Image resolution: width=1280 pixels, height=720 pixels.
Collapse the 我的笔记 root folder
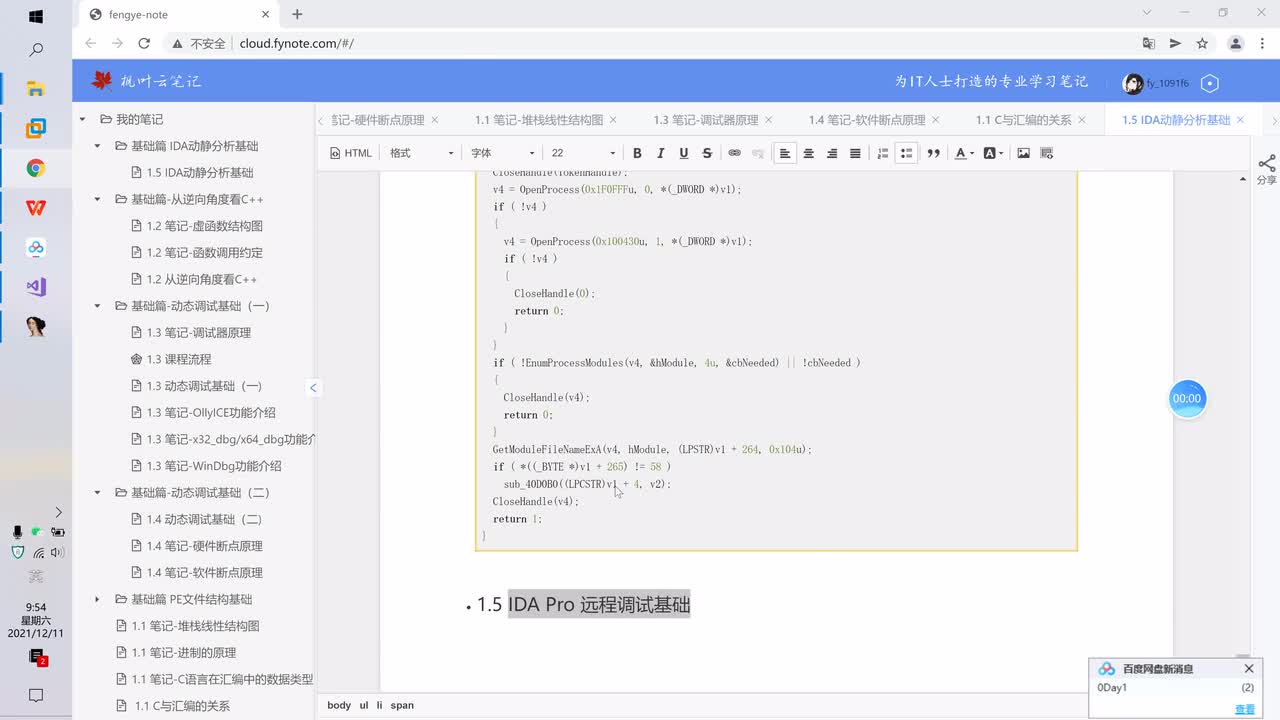coord(83,119)
